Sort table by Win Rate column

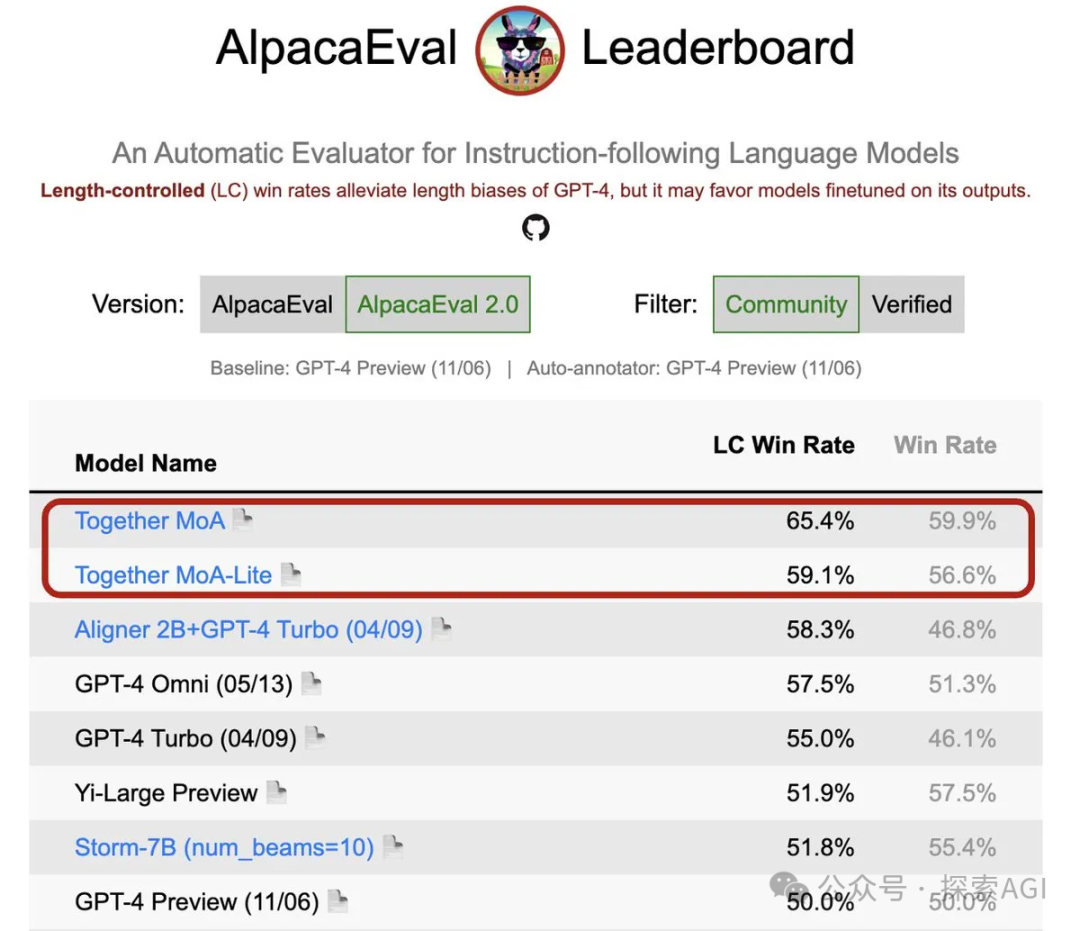945,445
